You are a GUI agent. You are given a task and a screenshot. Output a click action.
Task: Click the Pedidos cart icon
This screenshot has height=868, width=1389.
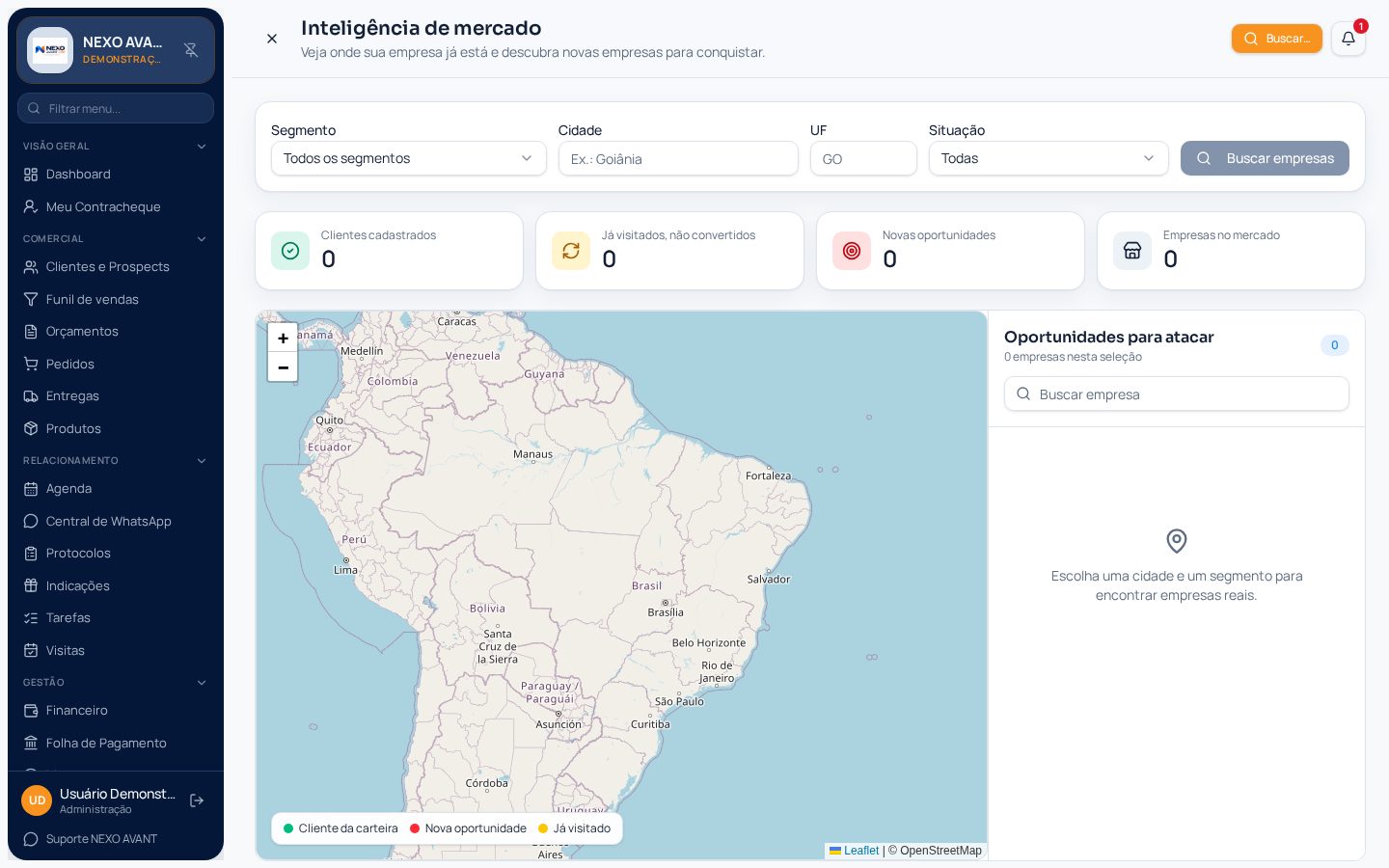pyautogui.click(x=31, y=365)
